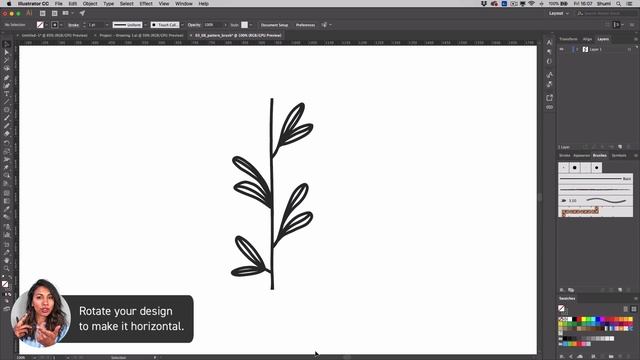Click the stroke weight input field
The image size is (640, 360).
(x=96, y=25)
